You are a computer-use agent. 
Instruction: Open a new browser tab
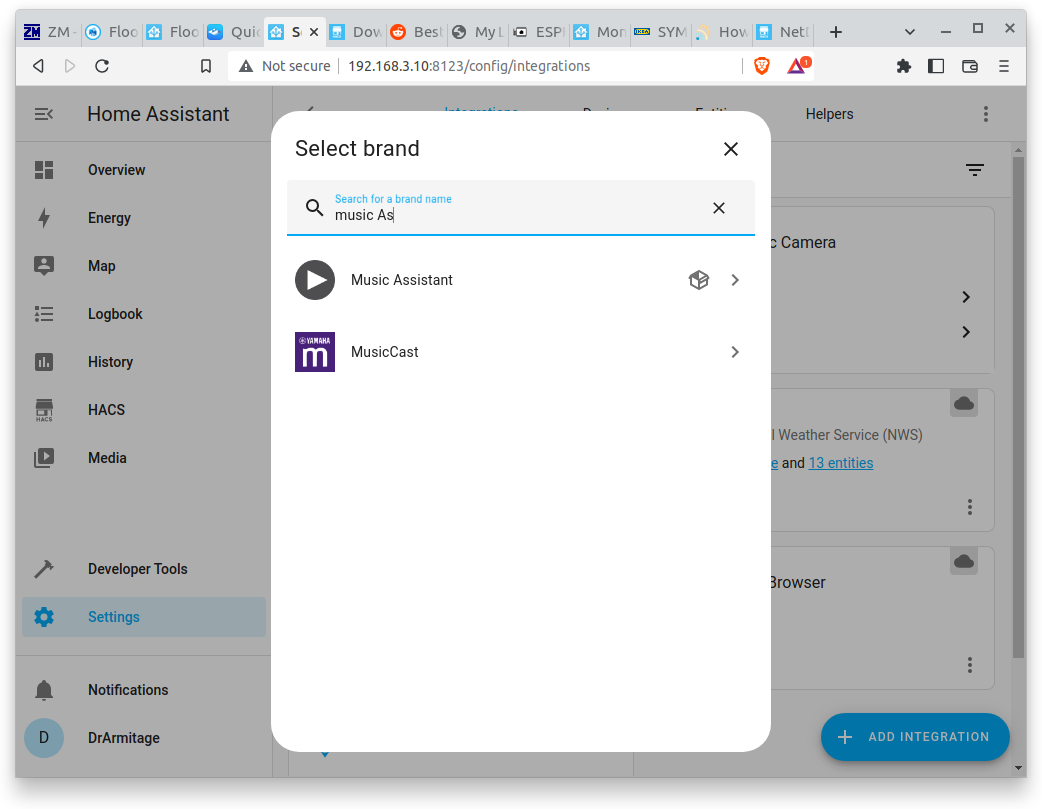[x=836, y=32]
